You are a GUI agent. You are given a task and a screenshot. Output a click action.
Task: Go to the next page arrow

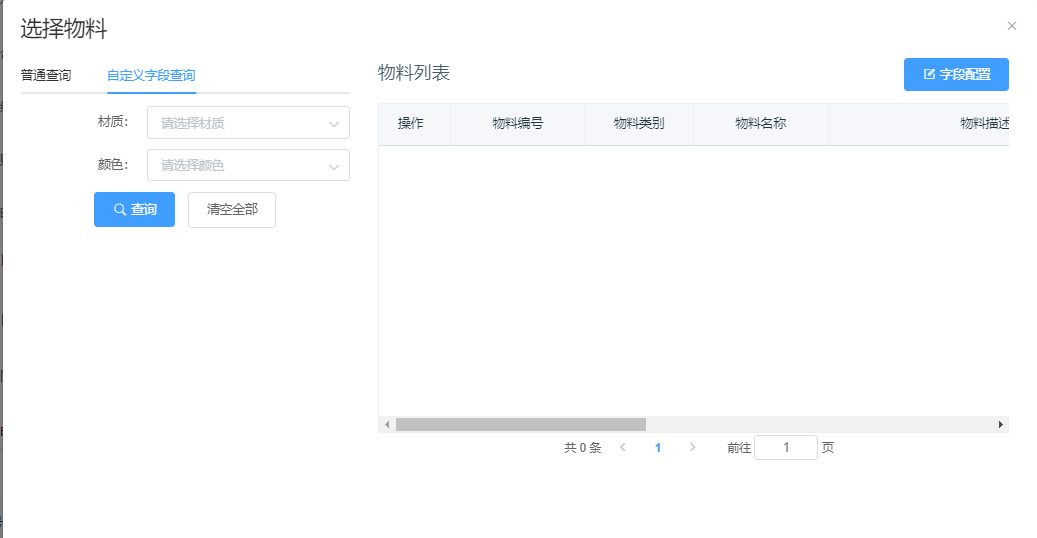(x=692, y=448)
